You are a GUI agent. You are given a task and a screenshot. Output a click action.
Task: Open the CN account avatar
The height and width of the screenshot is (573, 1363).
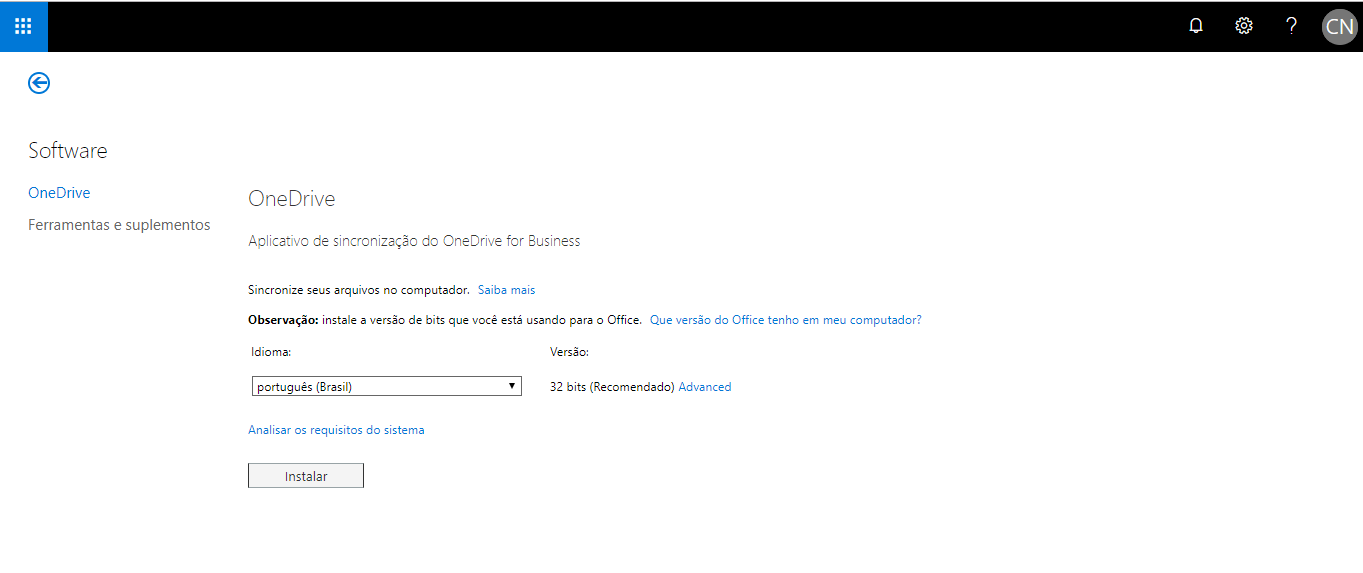point(1339,26)
